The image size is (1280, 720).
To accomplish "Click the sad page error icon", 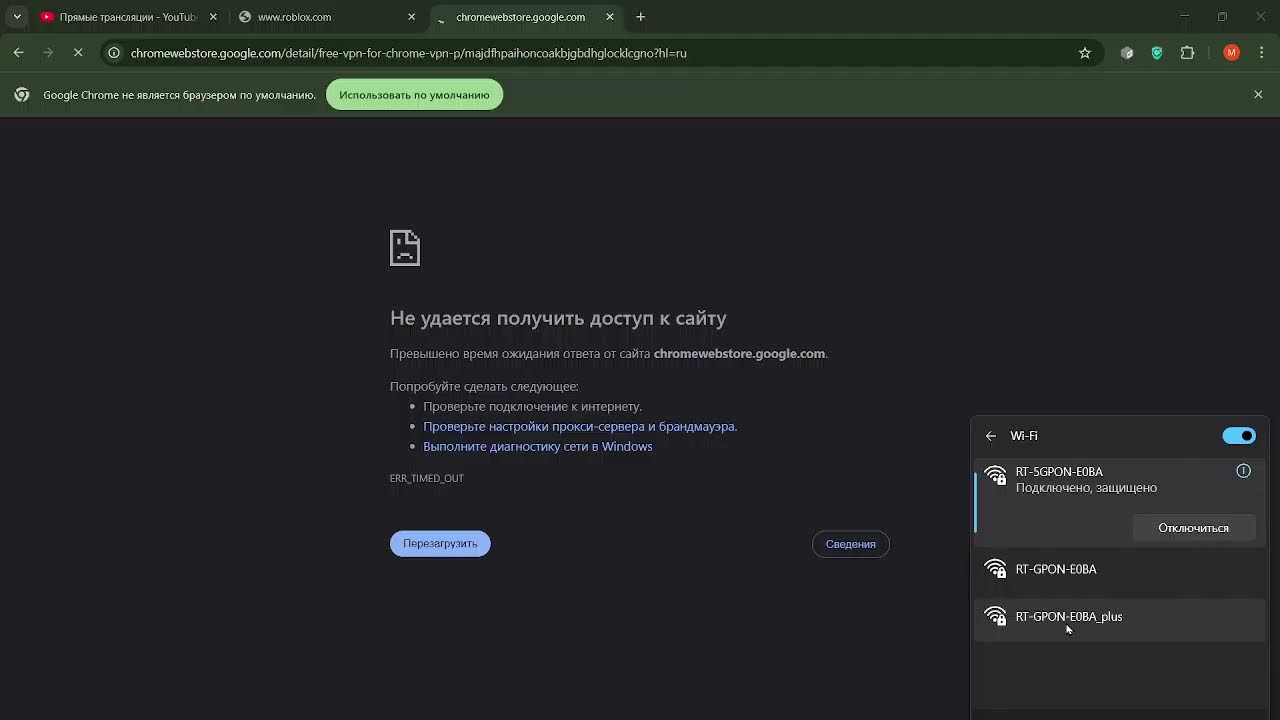I will point(405,248).
